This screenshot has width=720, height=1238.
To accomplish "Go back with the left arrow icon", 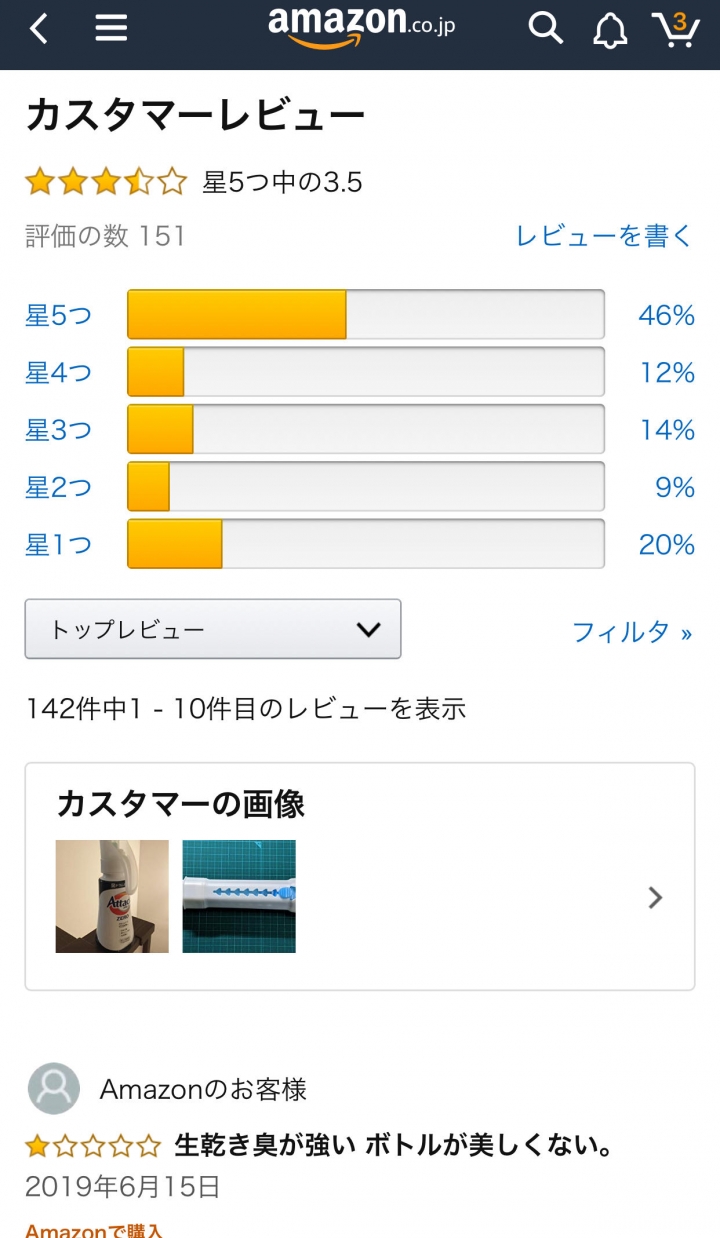I will pos(38,29).
